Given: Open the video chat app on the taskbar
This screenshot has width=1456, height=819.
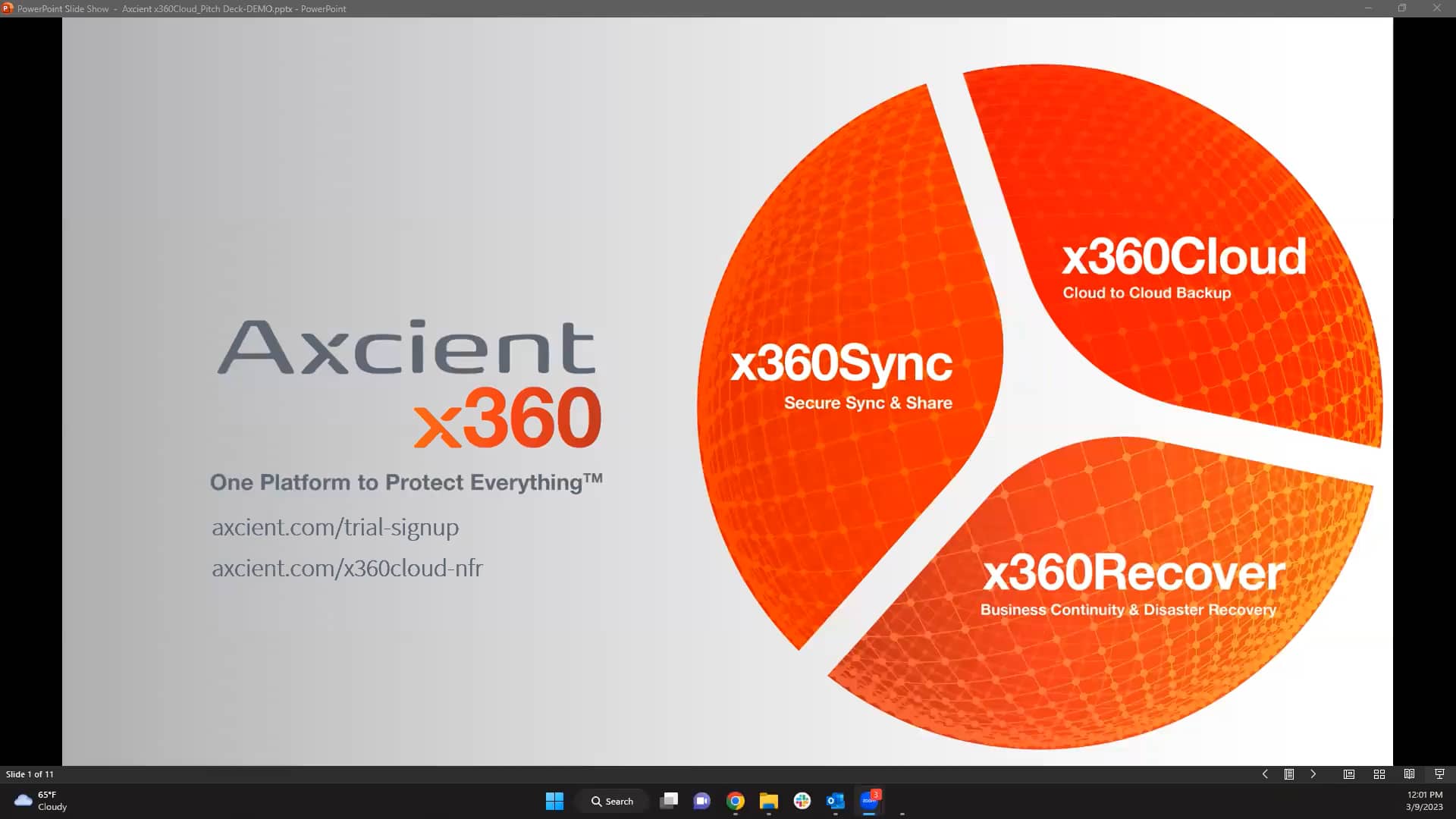Looking at the screenshot, I should point(702,801).
